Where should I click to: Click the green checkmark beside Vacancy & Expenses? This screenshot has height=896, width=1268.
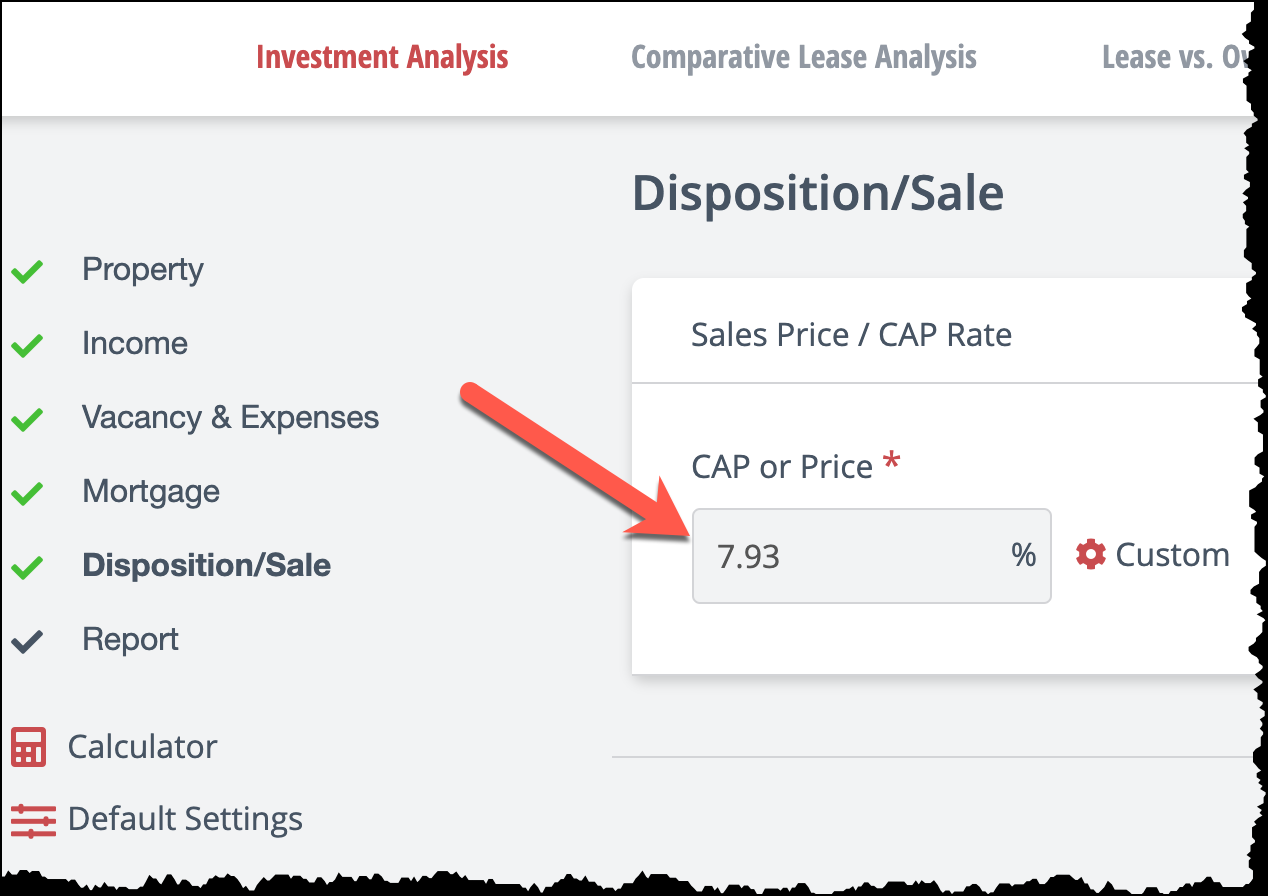click(x=27, y=418)
